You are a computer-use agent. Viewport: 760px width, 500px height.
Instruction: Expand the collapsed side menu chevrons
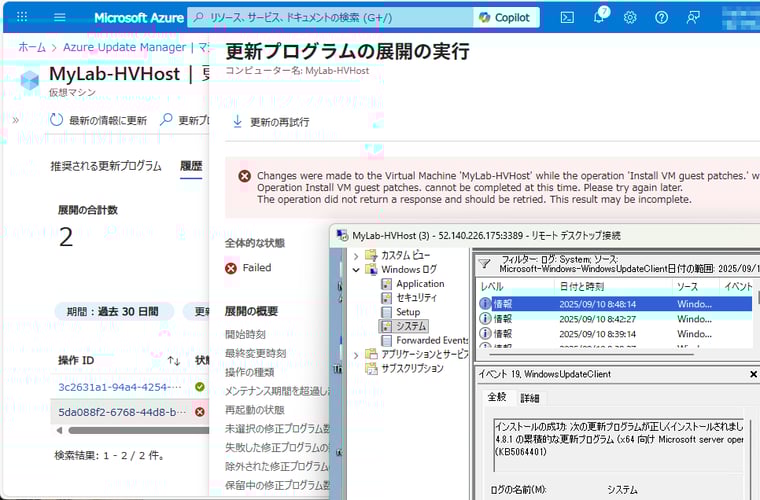[16, 120]
